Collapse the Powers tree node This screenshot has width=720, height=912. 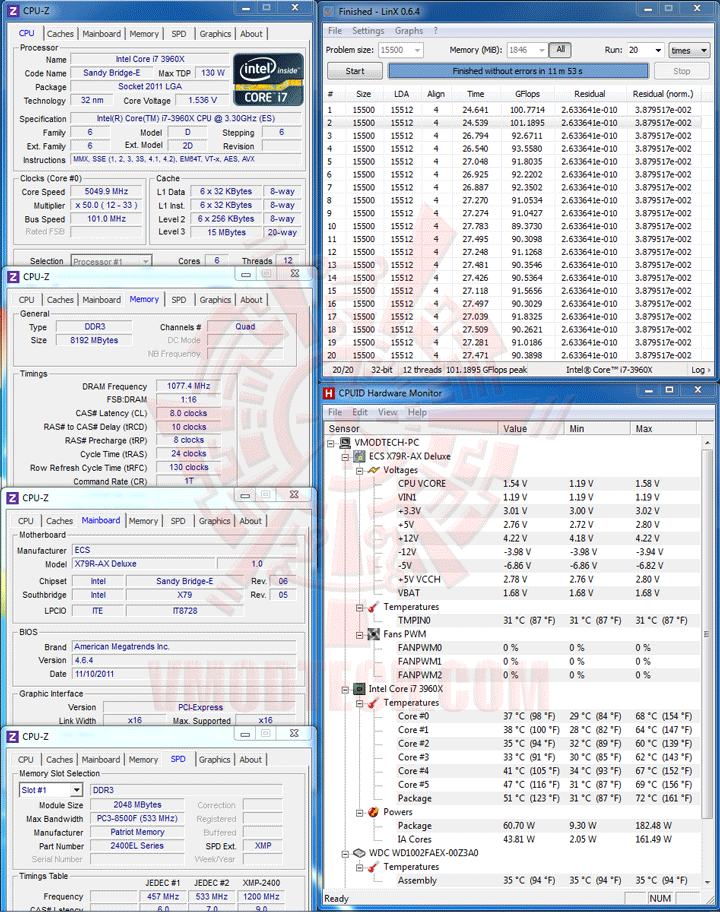359,813
